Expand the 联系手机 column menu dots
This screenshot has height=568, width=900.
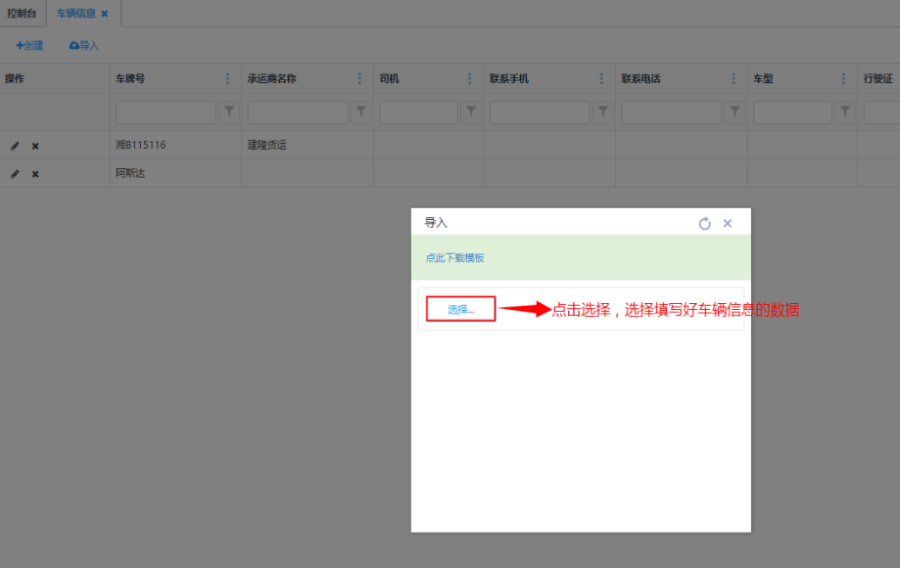[x=601, y=79]
